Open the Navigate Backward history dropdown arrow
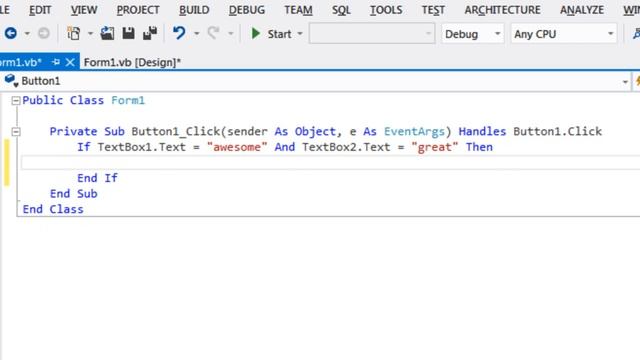The height and width of the screenshot is (360, 640). 27,34
